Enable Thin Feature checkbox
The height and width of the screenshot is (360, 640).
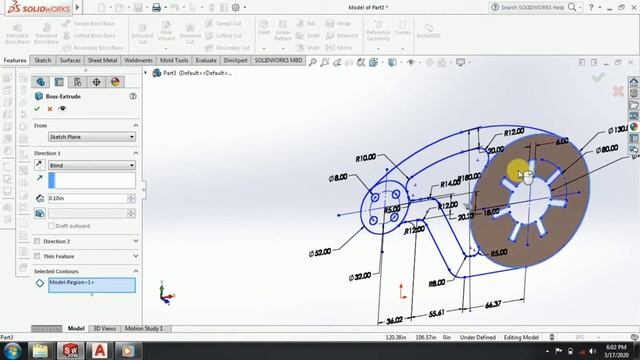click(37, 256)
